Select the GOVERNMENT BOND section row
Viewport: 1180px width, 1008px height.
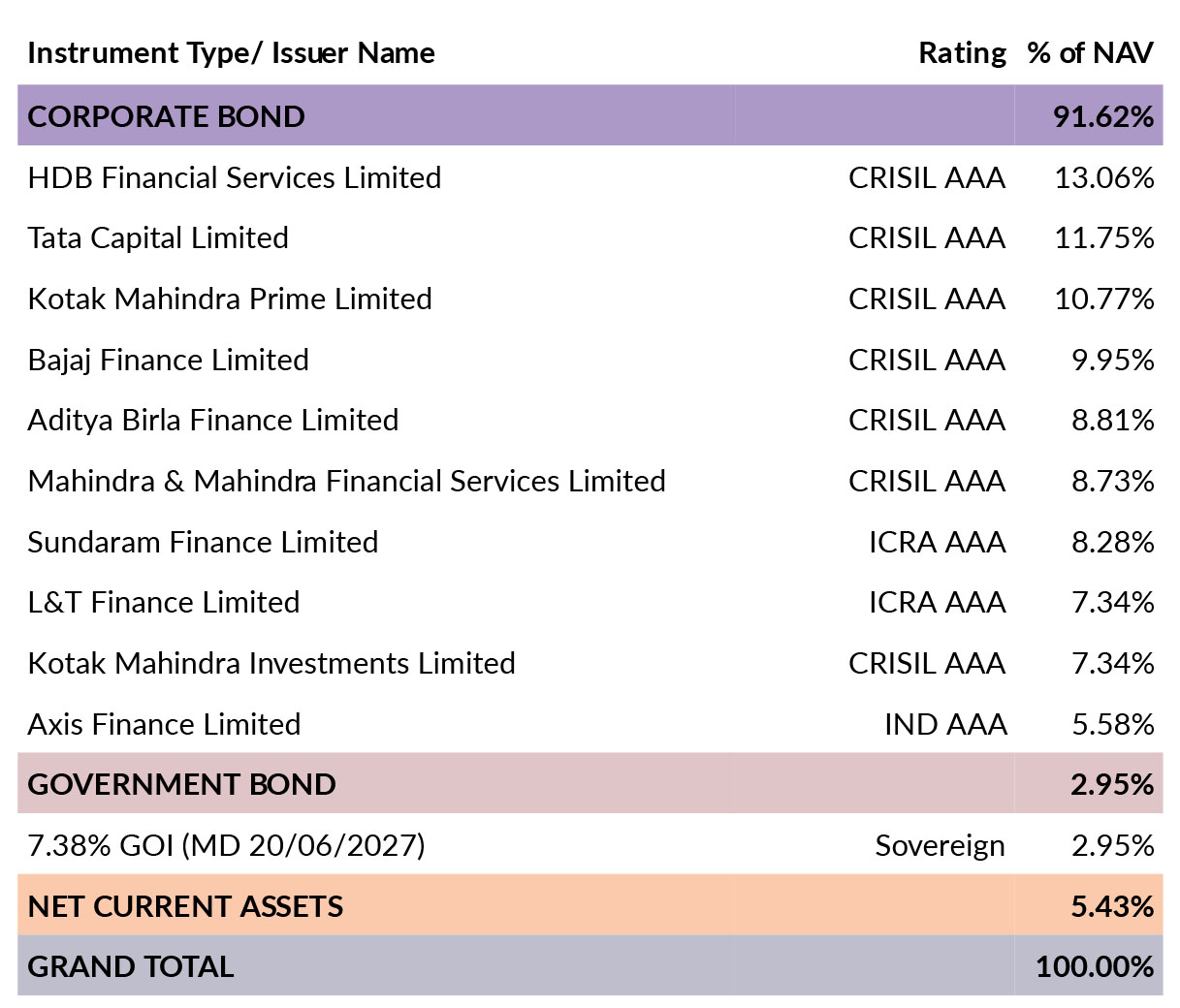tap(590, 783)
